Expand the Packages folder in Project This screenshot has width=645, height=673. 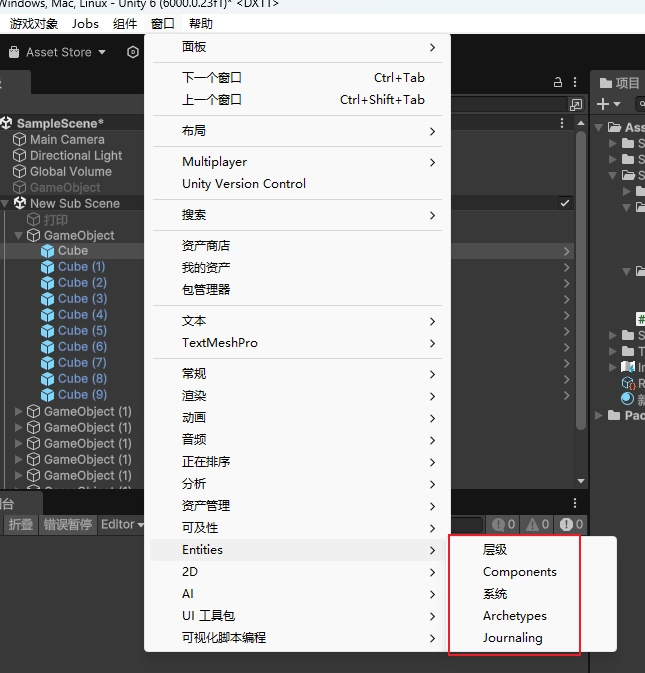(599, 415)
